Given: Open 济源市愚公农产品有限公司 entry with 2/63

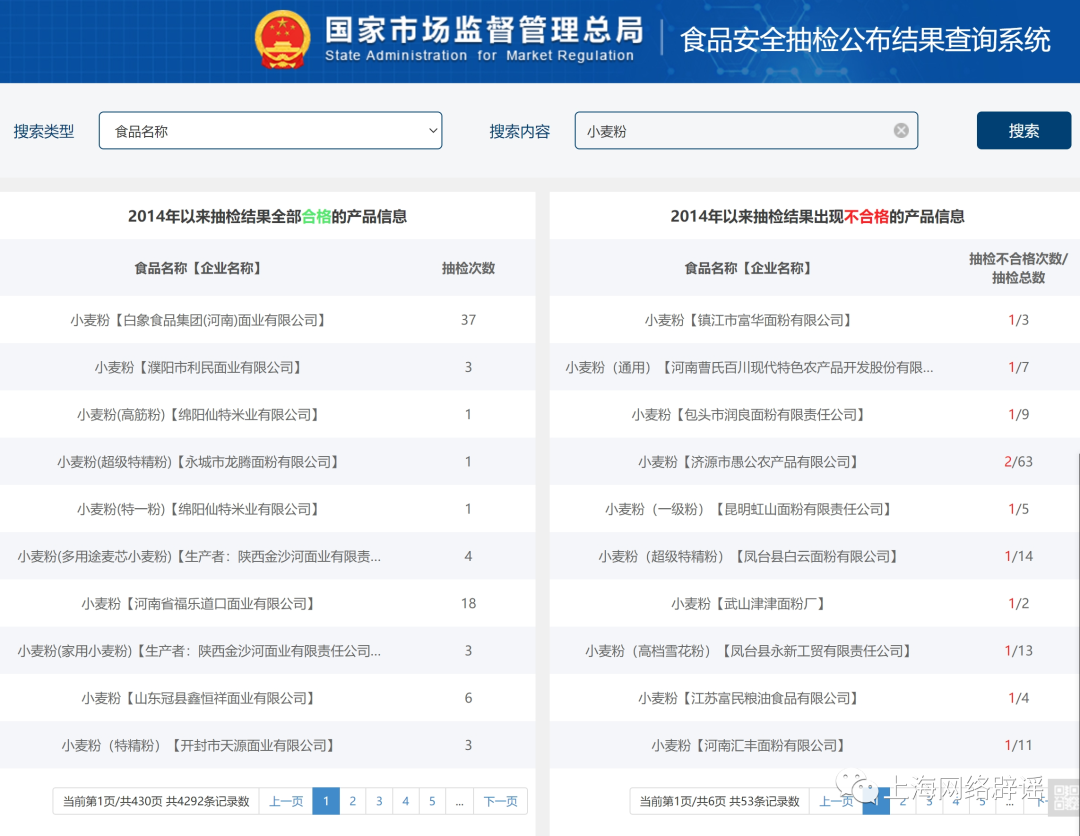Looking at the screenshot, I should click(x=748, y=462).
